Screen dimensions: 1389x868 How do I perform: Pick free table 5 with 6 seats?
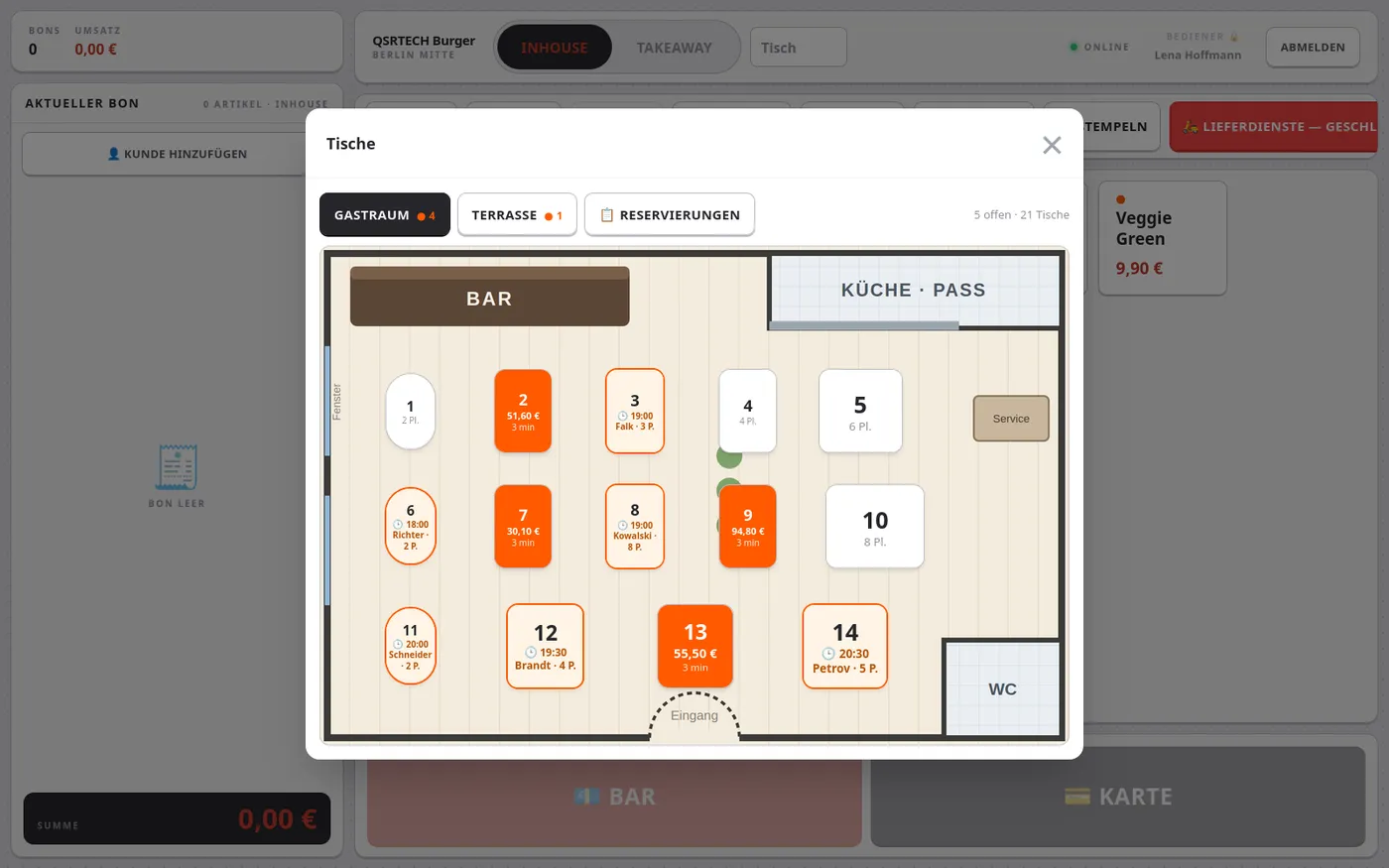click(x=860, y=411)
